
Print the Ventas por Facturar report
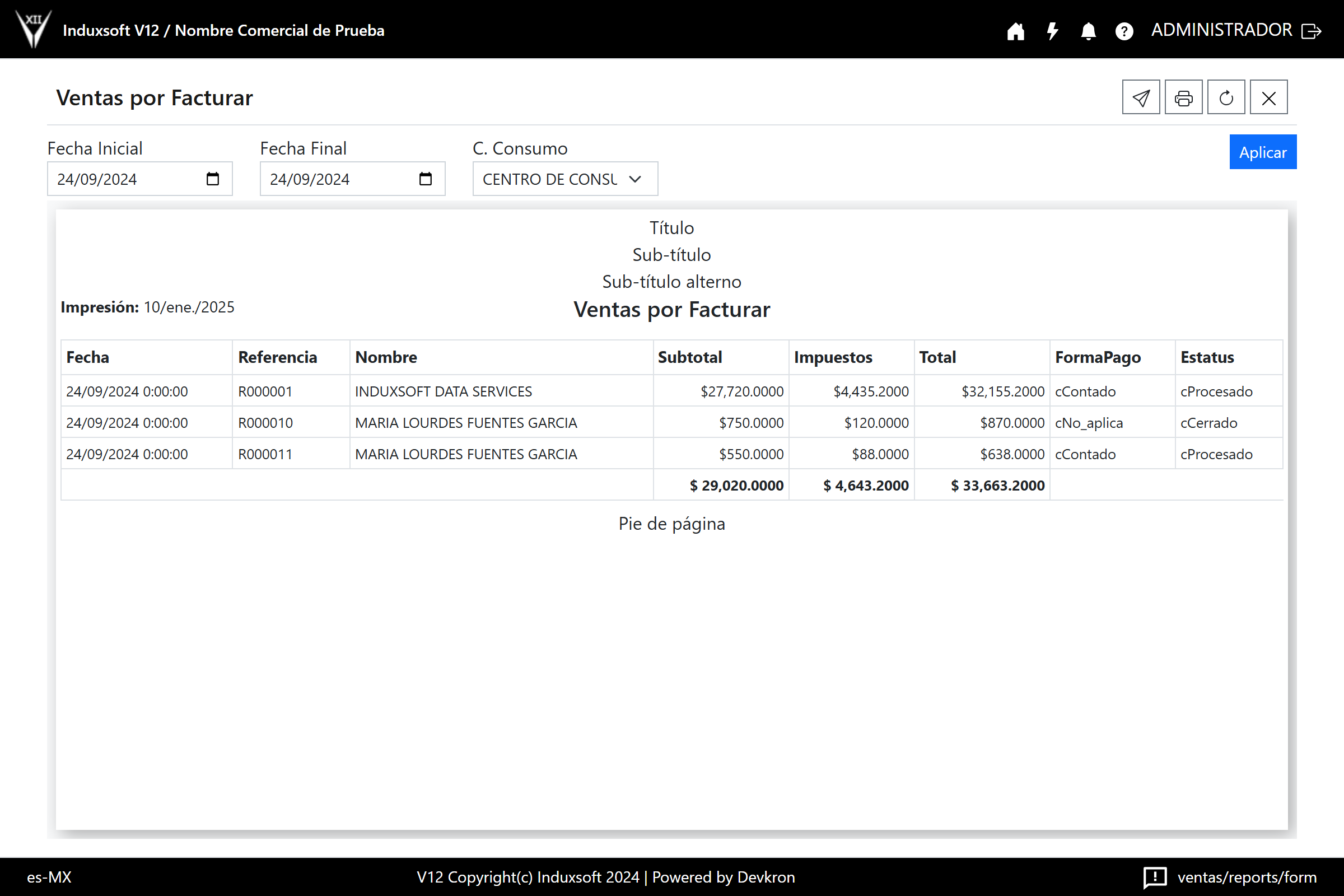[x=1183, y=97]
